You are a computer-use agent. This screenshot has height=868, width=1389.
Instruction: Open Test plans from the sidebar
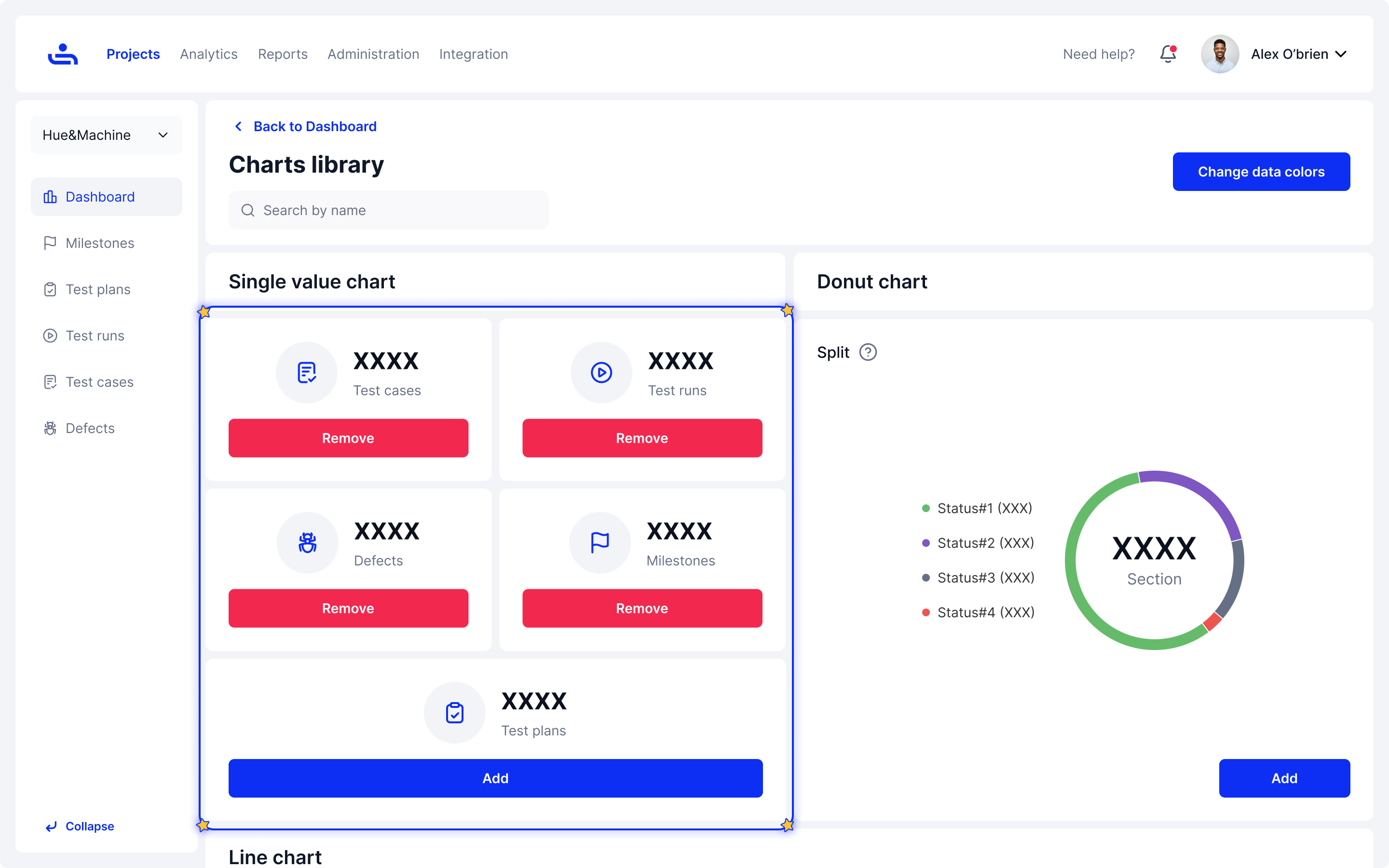point(106,289)
